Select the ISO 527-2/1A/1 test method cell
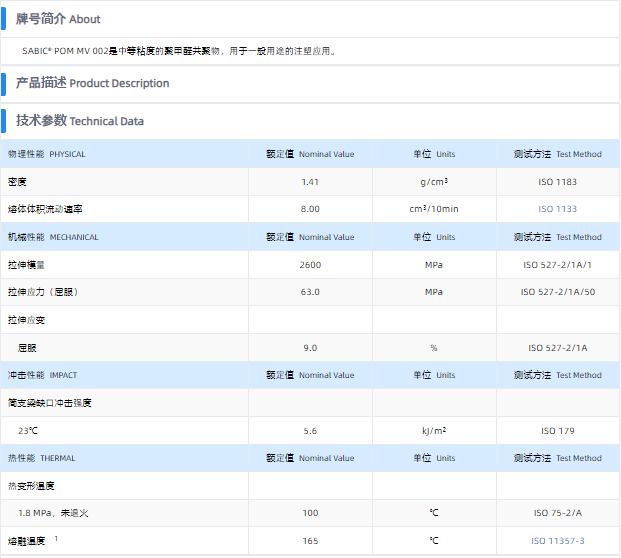The height and width of the screenshot is (558, 621). coord(557,265)
